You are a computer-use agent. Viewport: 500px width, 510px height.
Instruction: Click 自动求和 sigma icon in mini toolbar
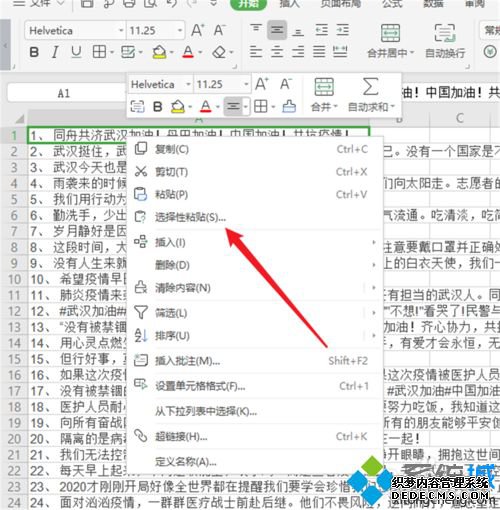[370, 87]
